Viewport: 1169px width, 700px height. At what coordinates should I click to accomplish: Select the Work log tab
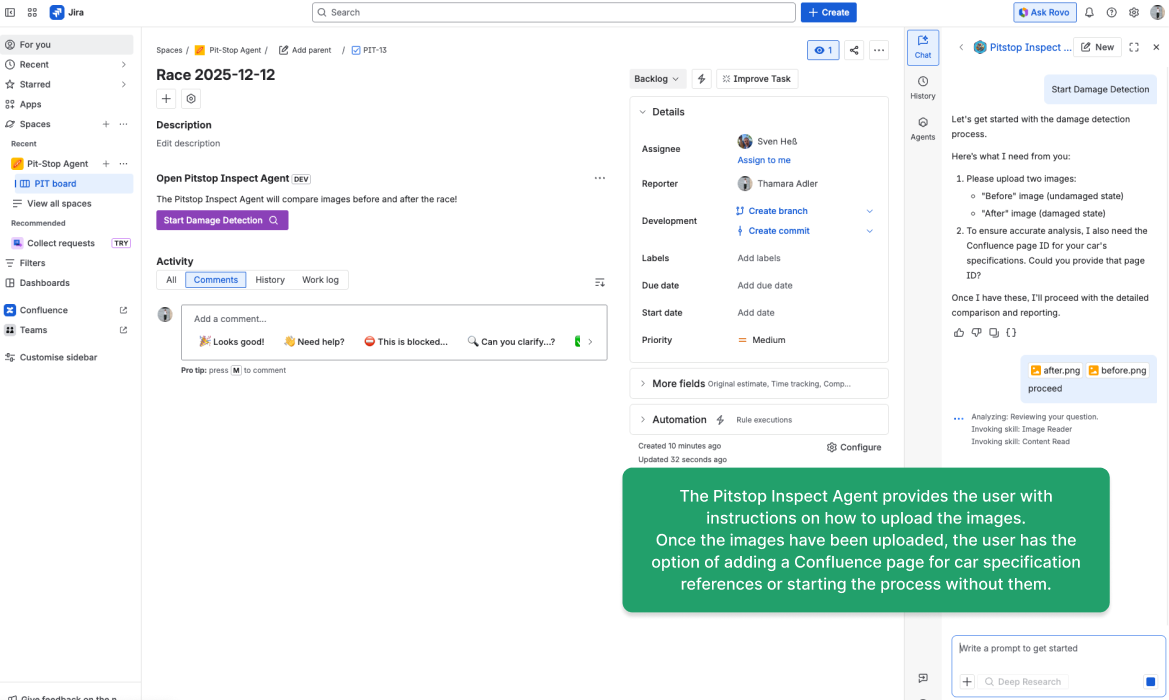point(320,280)
